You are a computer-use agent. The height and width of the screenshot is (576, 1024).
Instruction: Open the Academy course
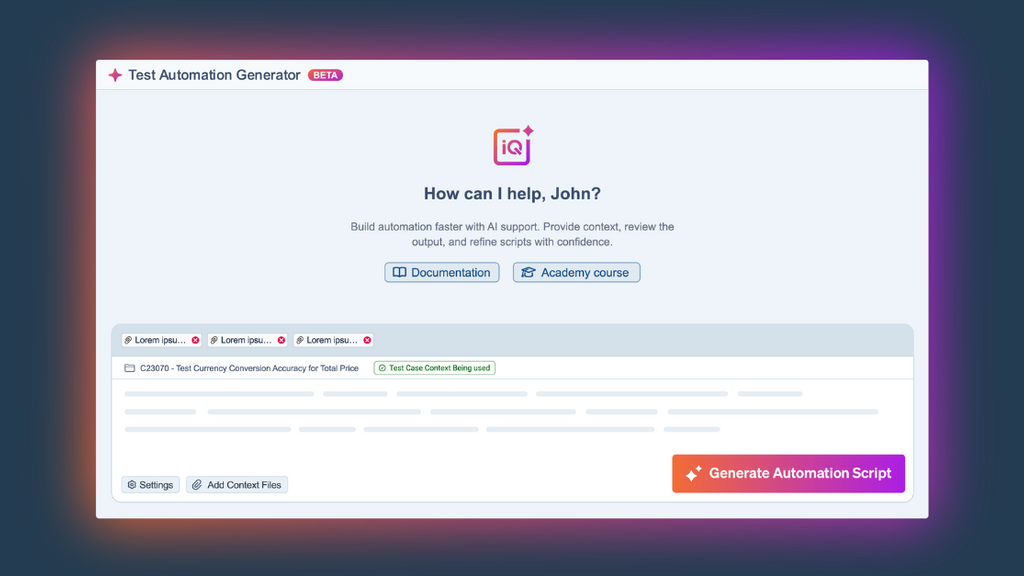click(x=576, y=272)
